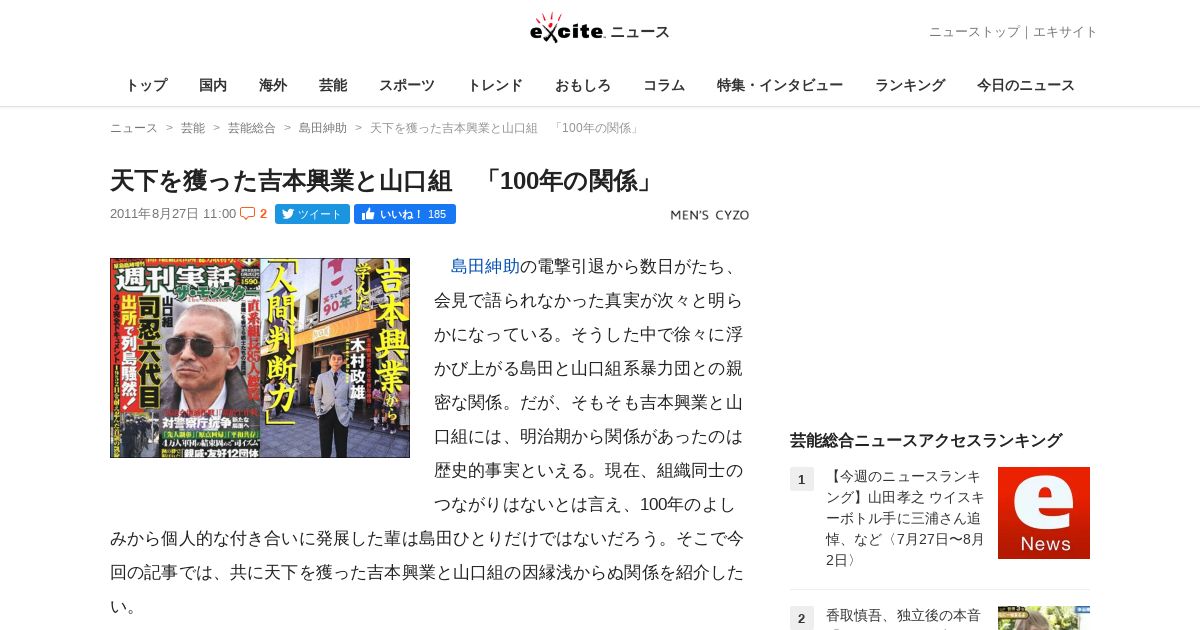
Task: Open the トレンド menu item
Action: click(x=495, y=85)
